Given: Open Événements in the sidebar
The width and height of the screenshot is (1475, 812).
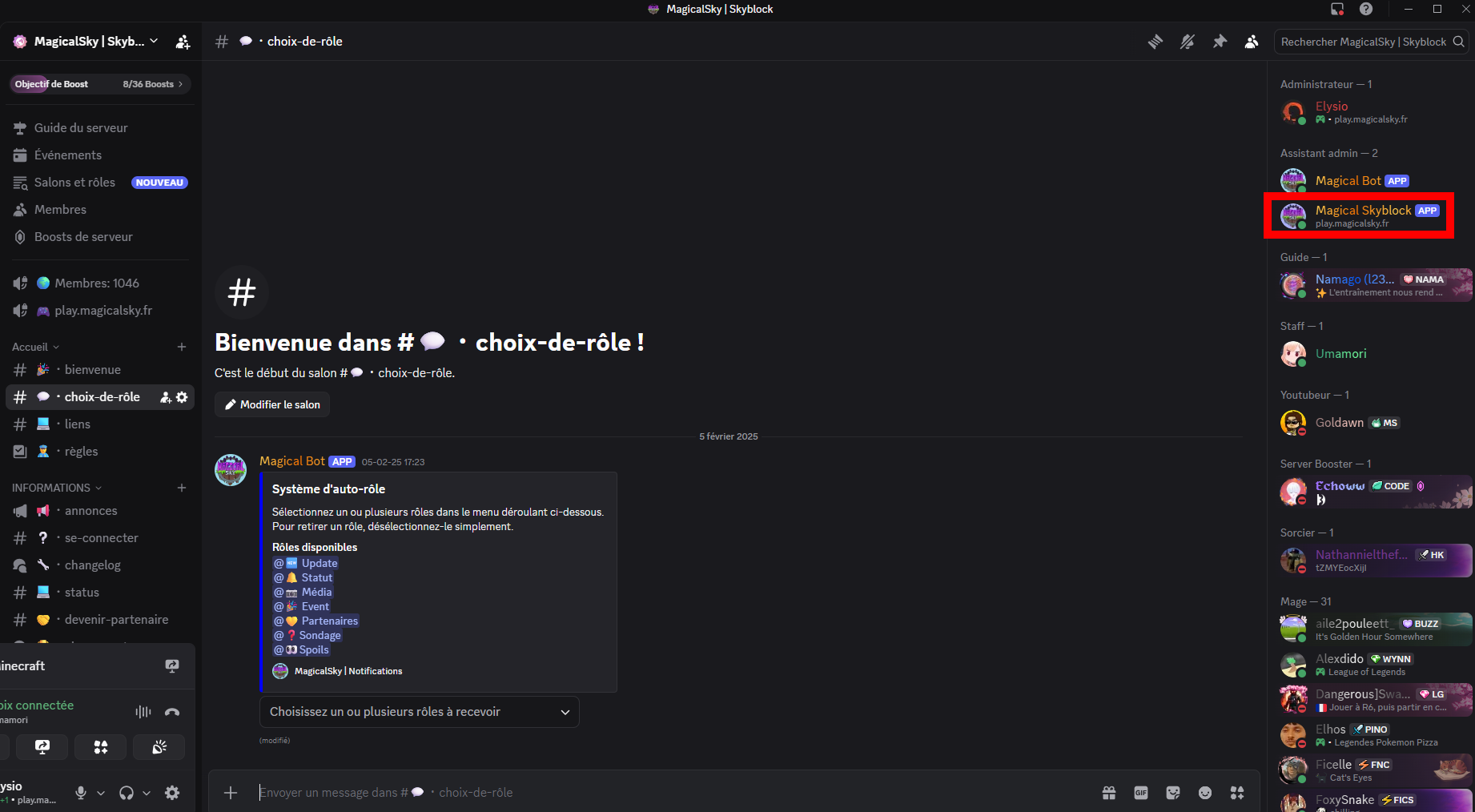Looking at the screenshot, I should coord(100,155).
